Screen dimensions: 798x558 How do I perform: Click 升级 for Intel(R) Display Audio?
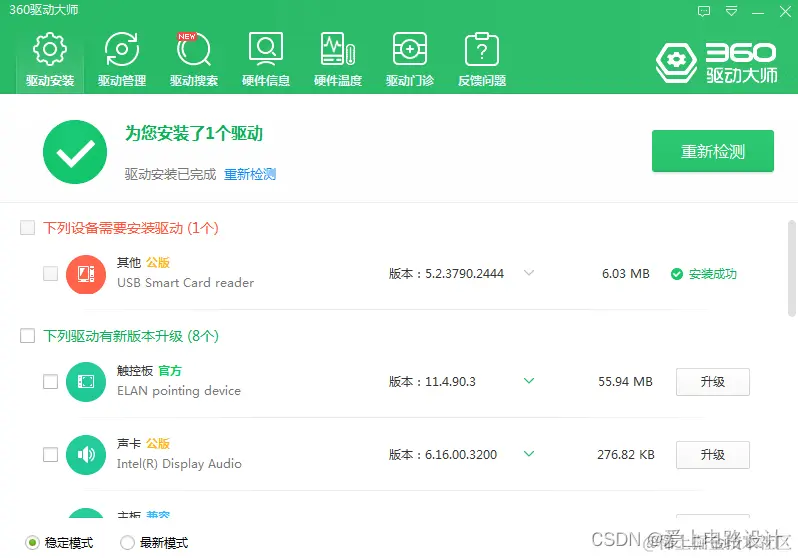[712, 455]
